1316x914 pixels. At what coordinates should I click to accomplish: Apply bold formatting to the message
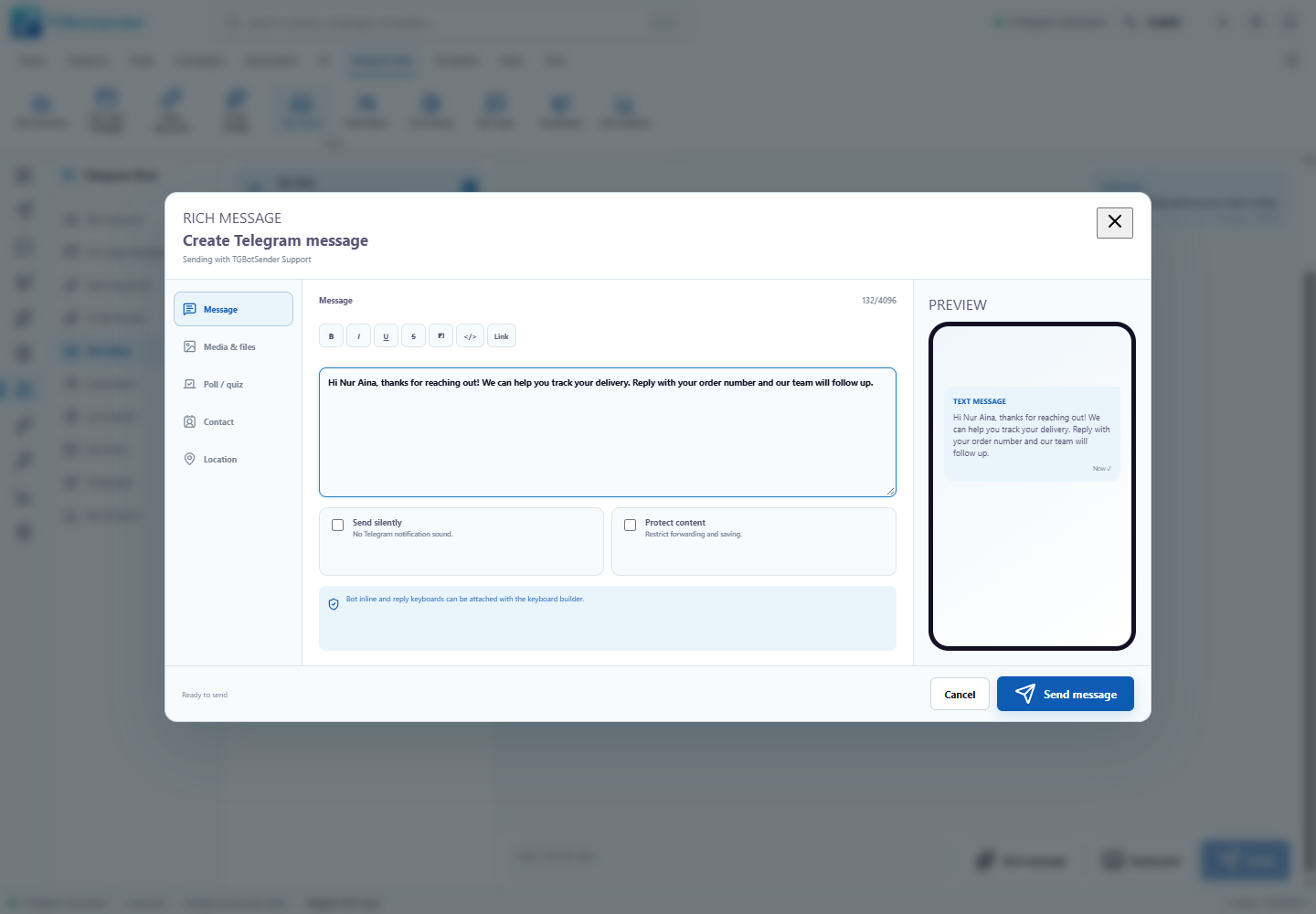[332, 336]
